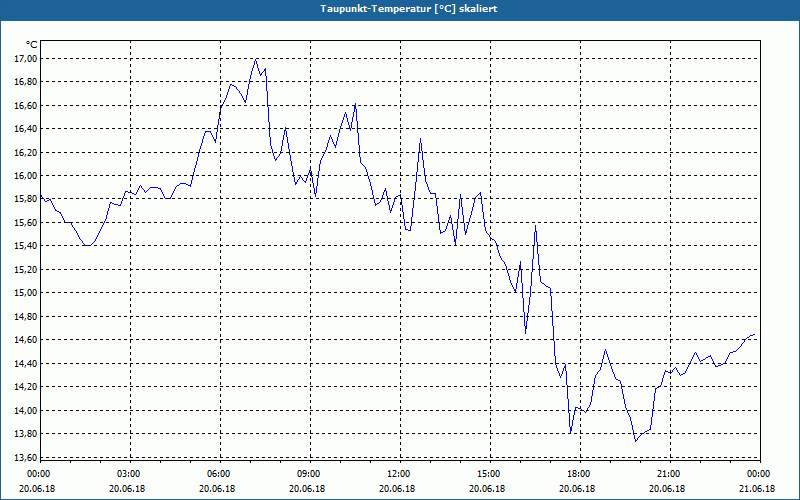
Task: Select the 06:00 time label
Action: tap(218, 474)
